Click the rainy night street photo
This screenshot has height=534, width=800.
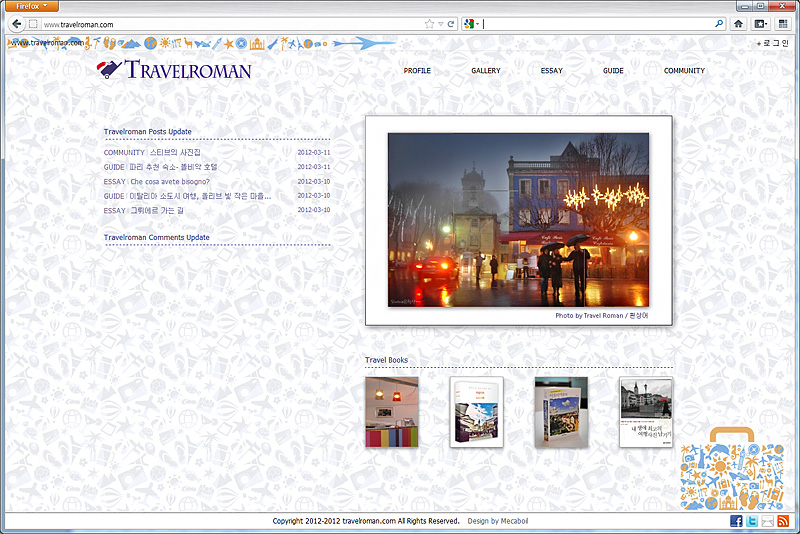518,220
